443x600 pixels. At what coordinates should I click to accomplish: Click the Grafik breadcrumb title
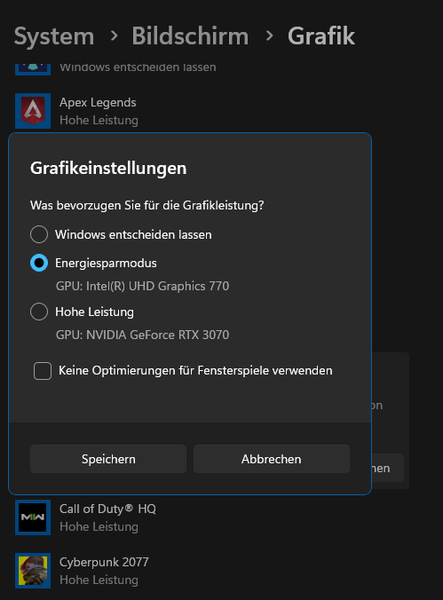tap(321, 36)
